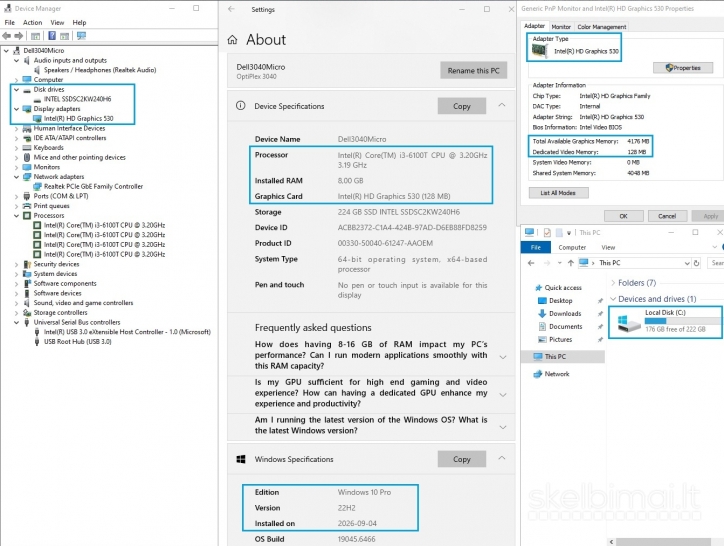Click the Print queues icon
Viewport: 724px width, 546px height.
27,206
